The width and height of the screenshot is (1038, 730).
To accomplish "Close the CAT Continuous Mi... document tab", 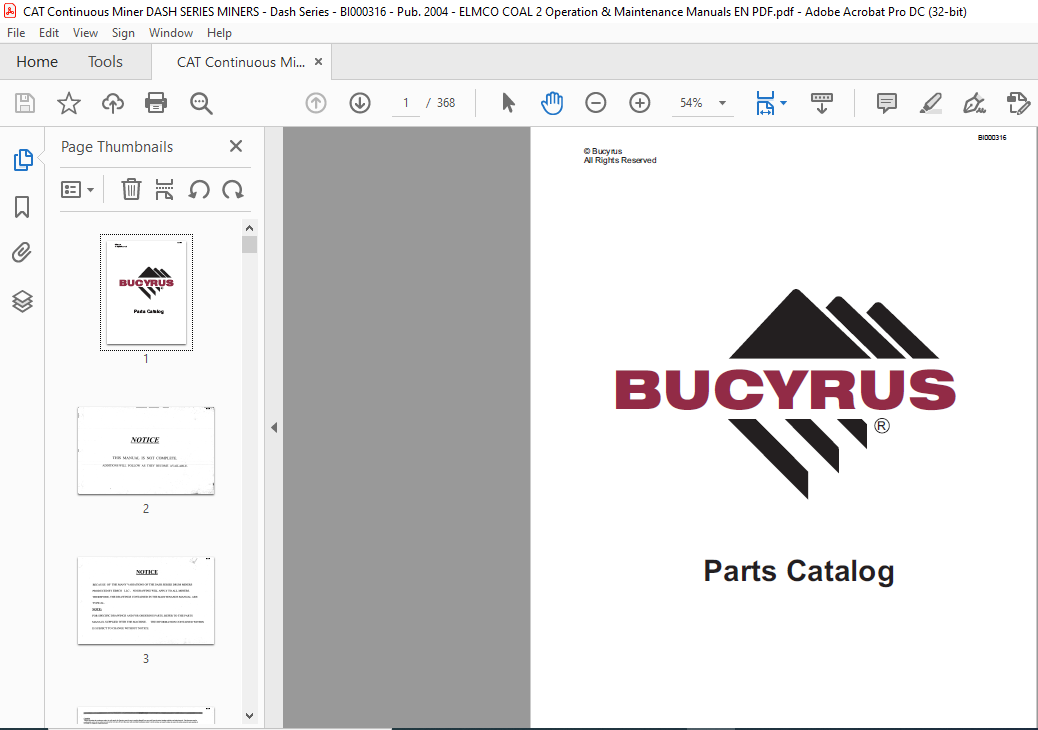I will click(x=318, y=62).
